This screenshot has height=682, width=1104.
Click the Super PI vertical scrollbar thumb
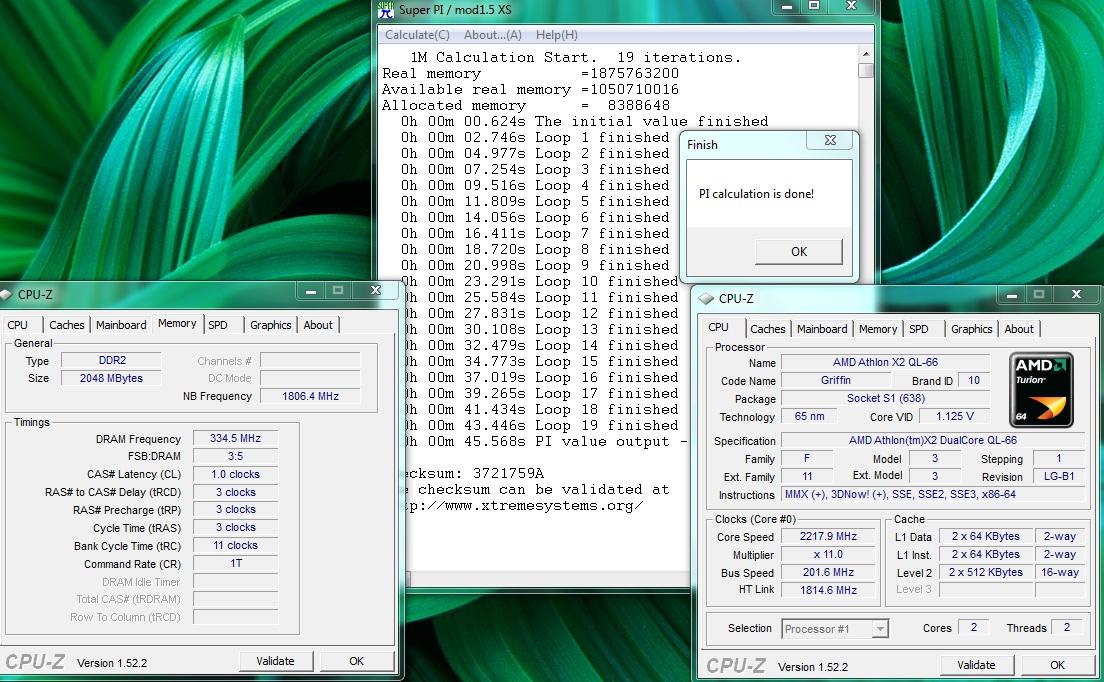pos(865,70)
